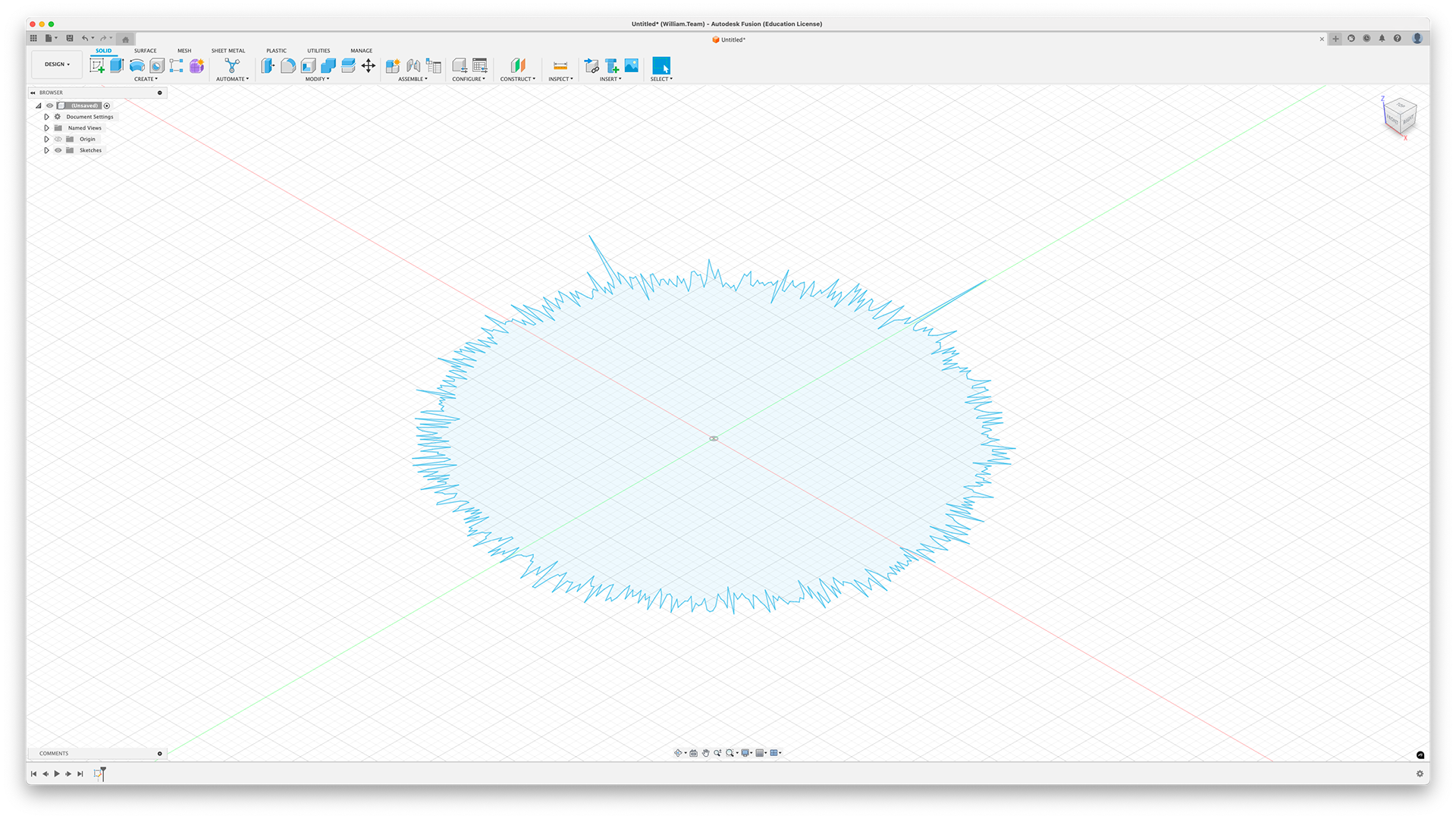Select the Press Pull tool
1456x819 pixels.
(x=268, y=66)
